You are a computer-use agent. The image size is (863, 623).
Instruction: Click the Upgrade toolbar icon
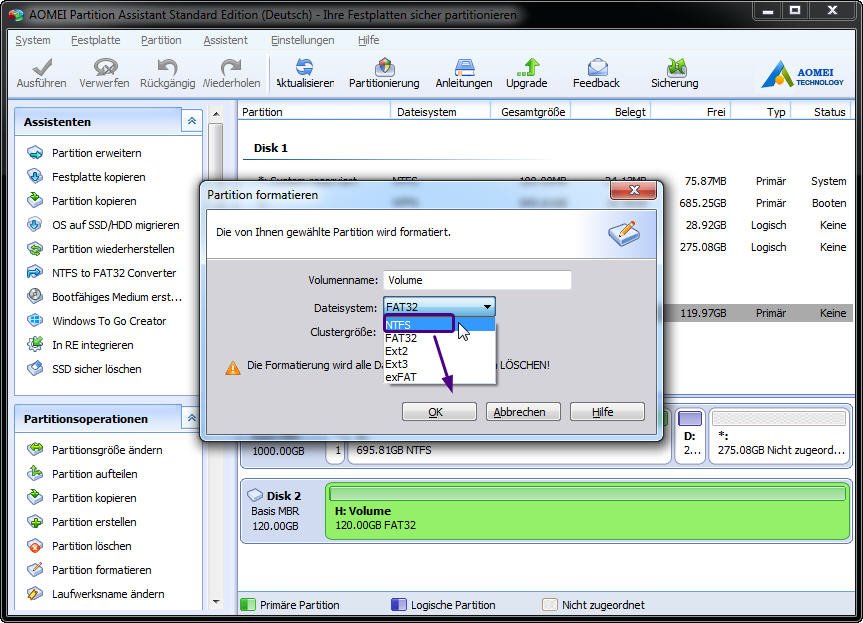(x=527, y=67)
